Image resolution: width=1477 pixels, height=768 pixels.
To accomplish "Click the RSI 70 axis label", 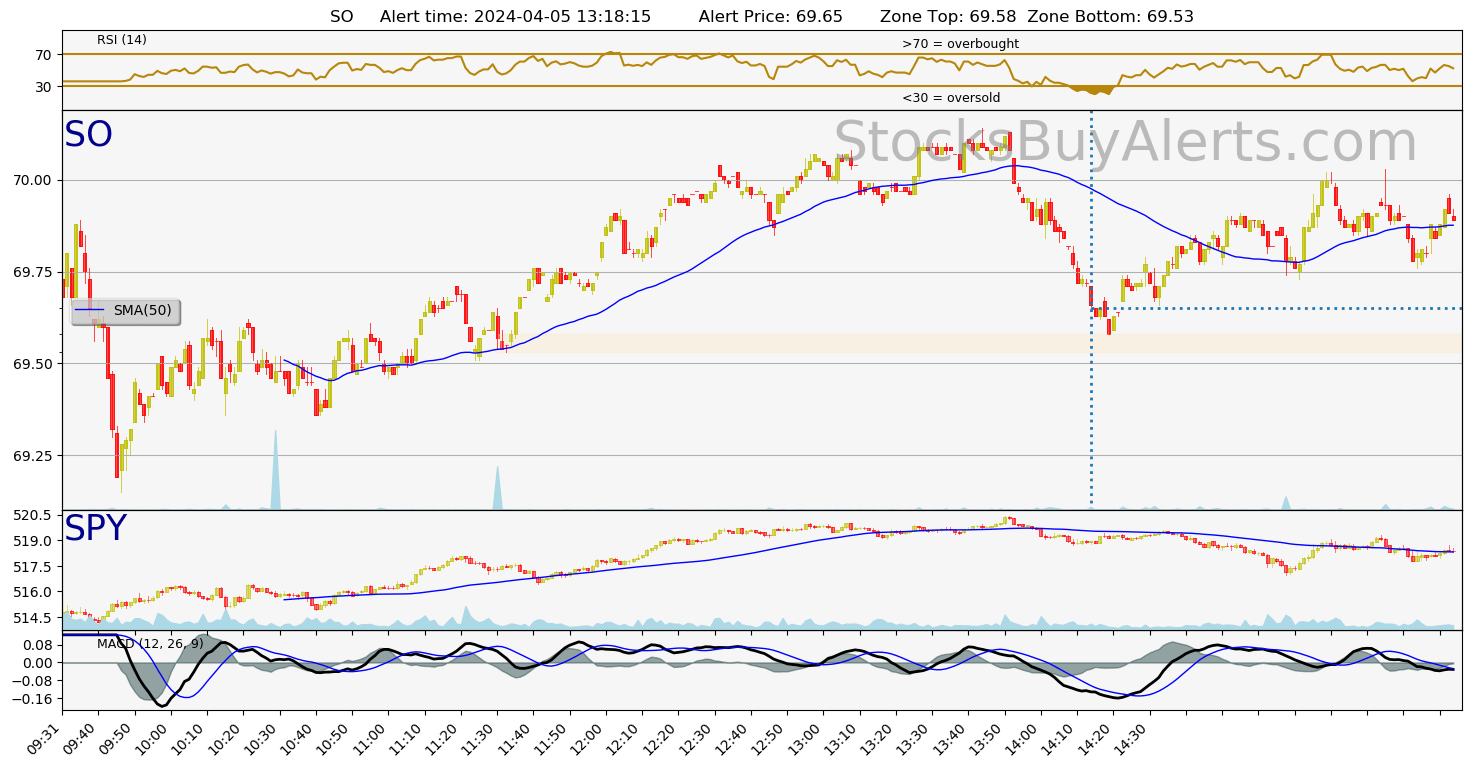I will click(44, 54).
